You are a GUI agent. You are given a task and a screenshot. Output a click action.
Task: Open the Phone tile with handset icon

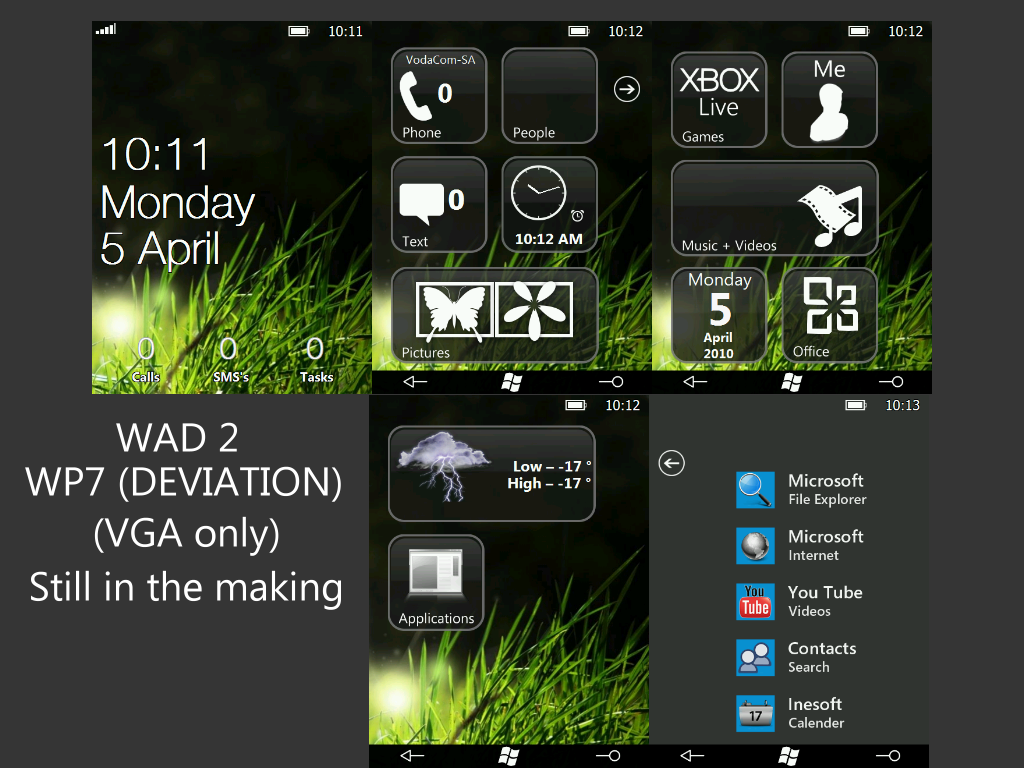[439, 96]
